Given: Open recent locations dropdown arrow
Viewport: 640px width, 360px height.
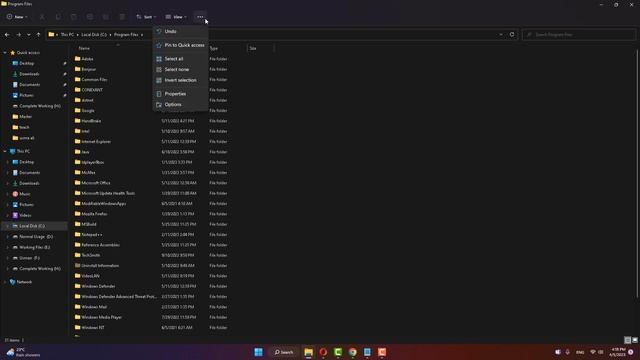Looking at the screenshot, I should click(x=29, y=35).
